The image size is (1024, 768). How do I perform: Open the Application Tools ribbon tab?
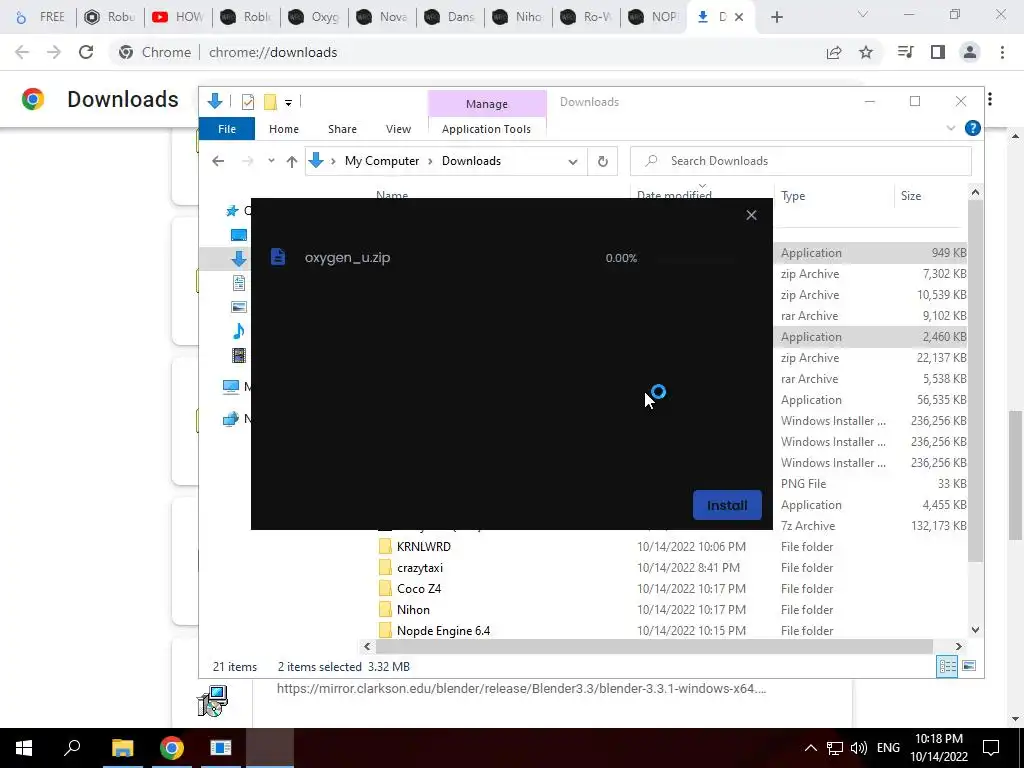tap(487, 129)
